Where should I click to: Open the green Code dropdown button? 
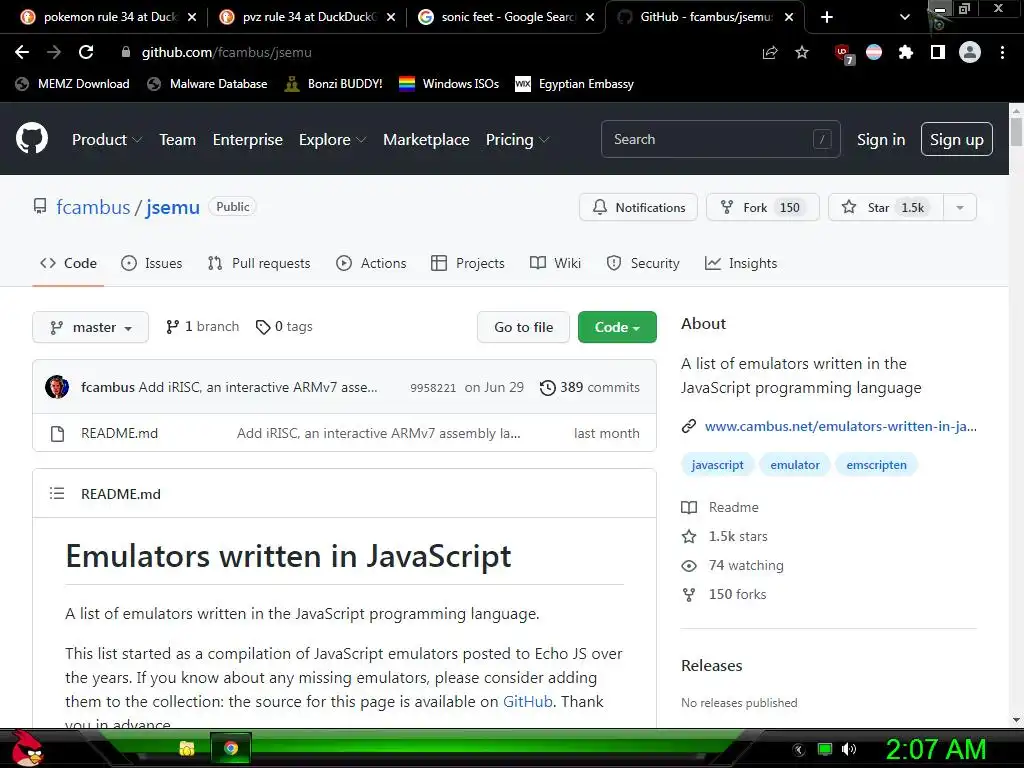coord(617,327)
